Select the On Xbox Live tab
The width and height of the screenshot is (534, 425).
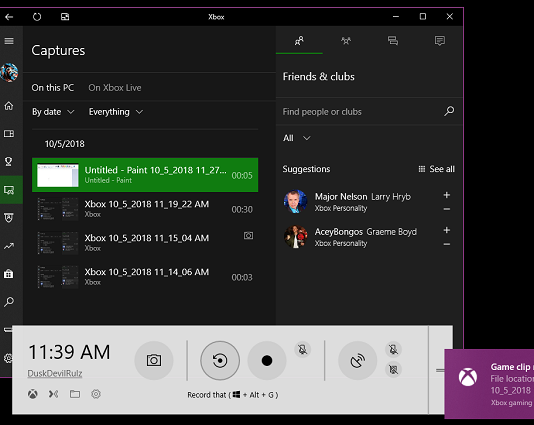(x=115, y=88)
